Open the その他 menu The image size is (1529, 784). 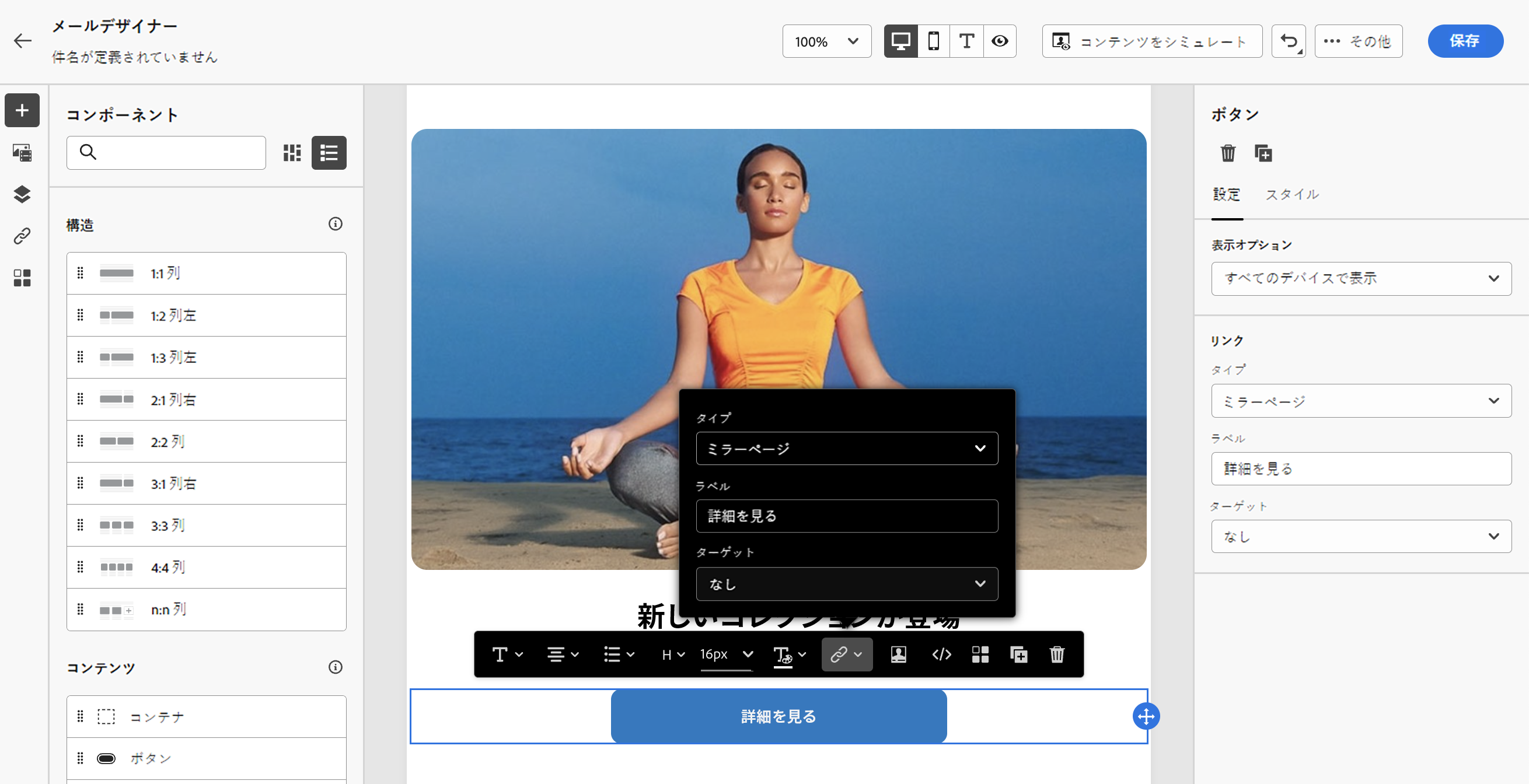coord(1358,41)
